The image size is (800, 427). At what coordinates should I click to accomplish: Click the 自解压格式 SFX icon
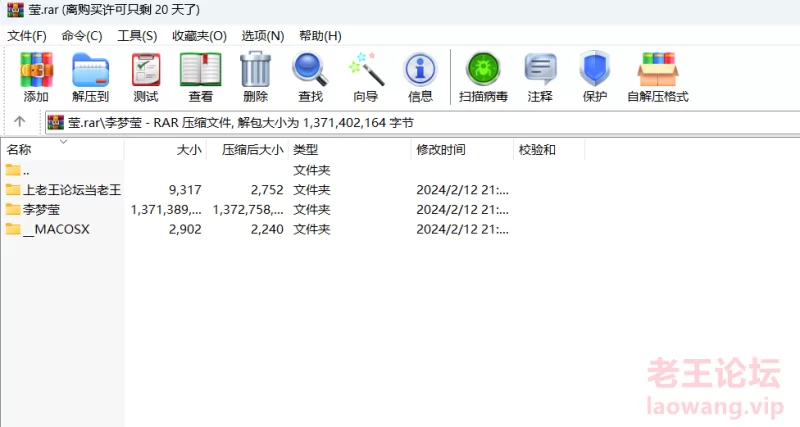click(x=658, y=69)
